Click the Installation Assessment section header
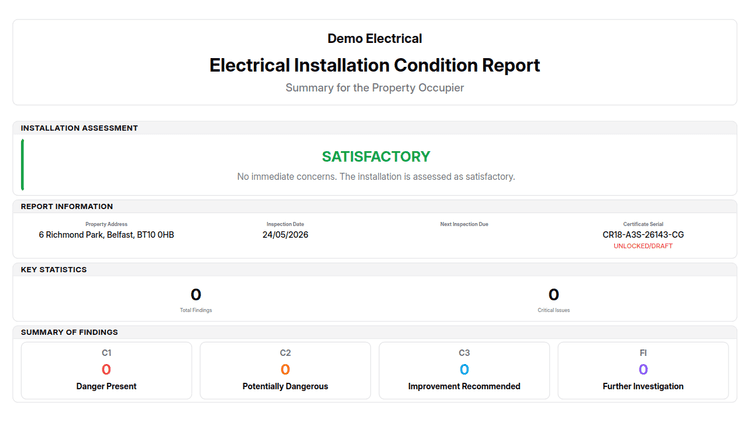The height and width of the screenshot is (431, 750). click(x=79, y=128)
